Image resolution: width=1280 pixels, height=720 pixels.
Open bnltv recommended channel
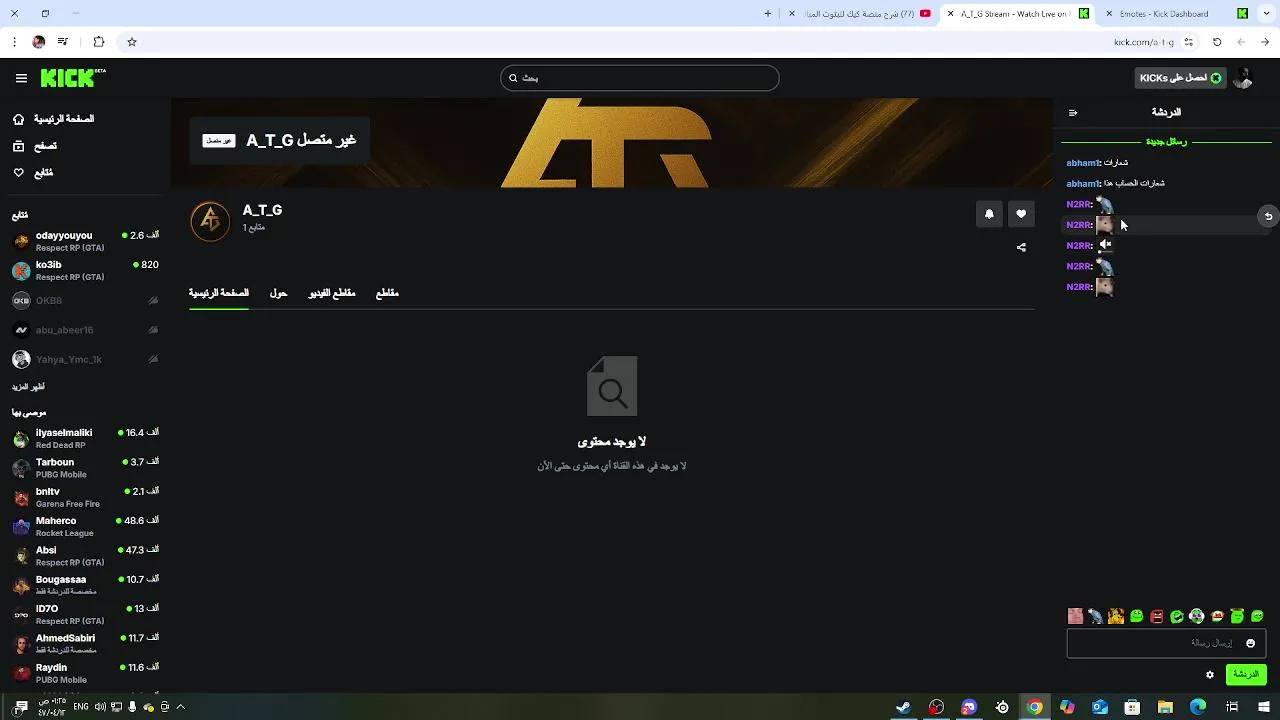click(86, 497)
